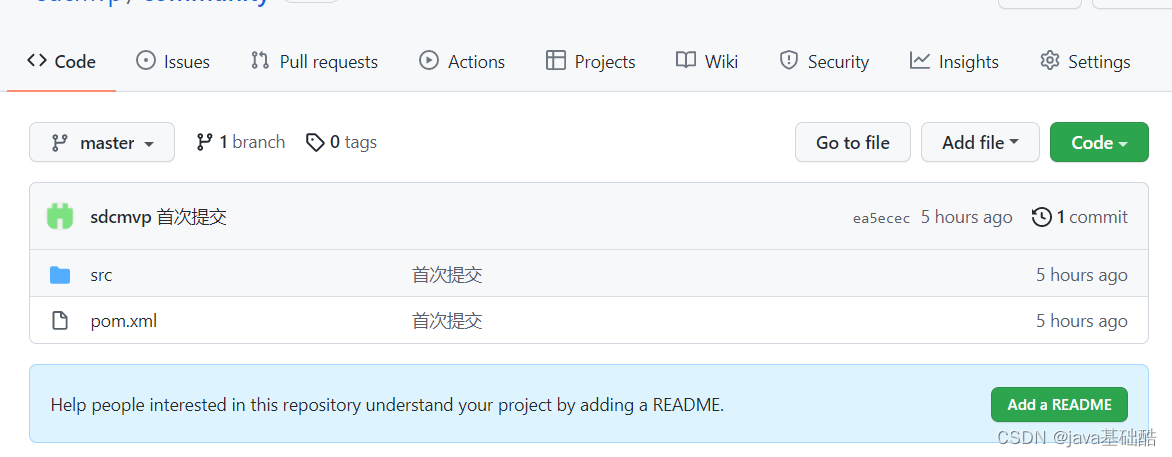Open repository Settings tab
Screen dimensions: 1172x457
[x=1085, y=61]
